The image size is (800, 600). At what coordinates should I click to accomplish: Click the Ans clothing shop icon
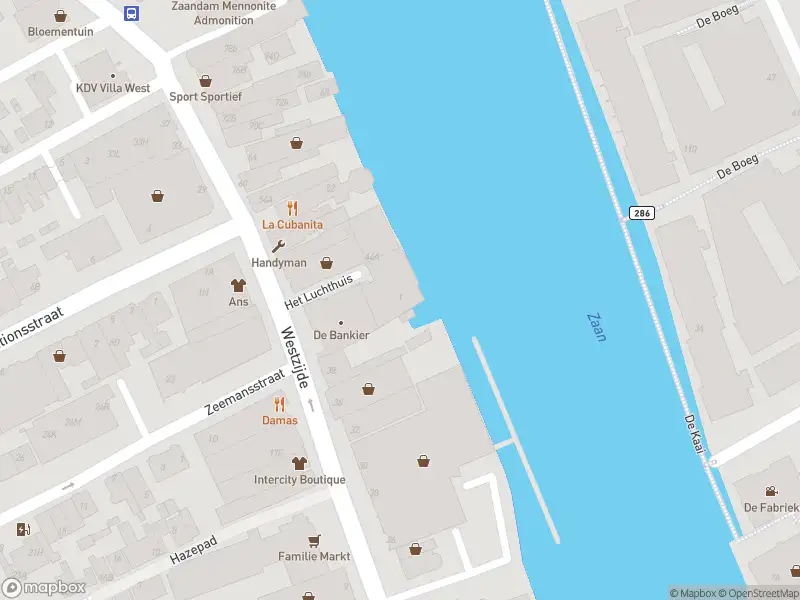point(238,285)
